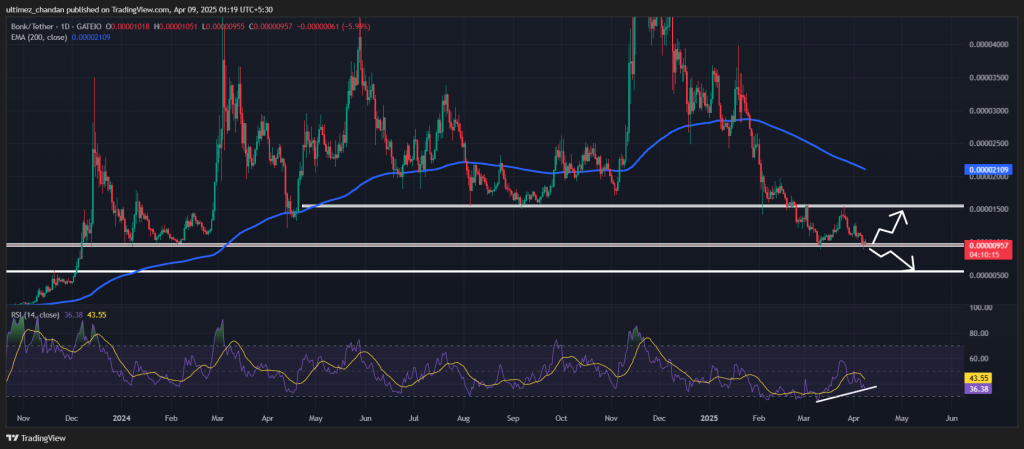
Task: Click the 80.00 level on RSI scale
Action: (979, 333)
